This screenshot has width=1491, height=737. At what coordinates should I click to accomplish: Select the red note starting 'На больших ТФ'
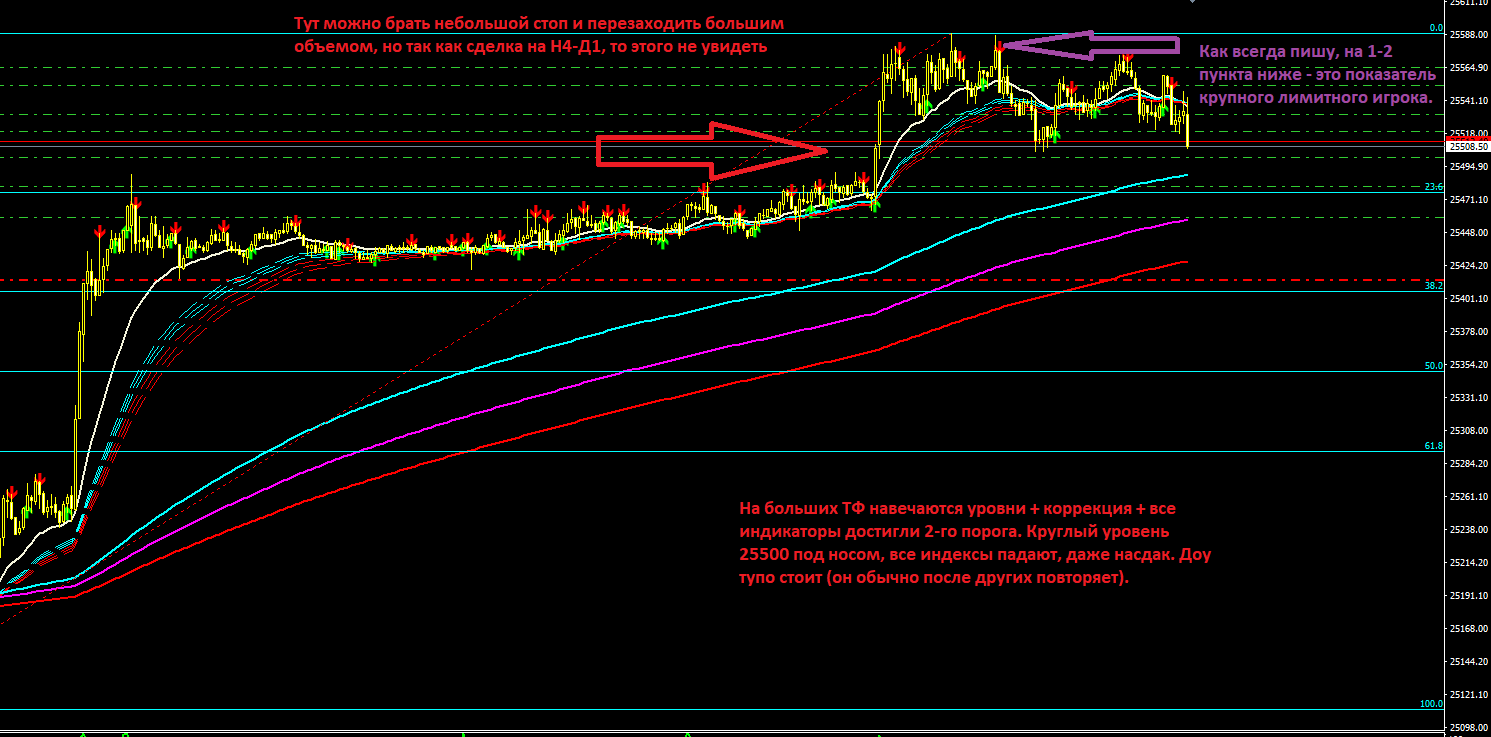click(975, 543)
